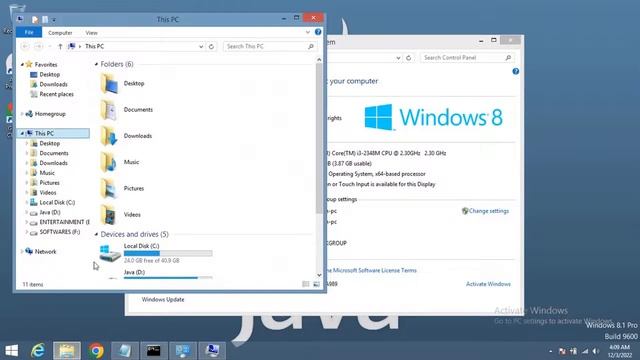Select the Local Disk (C:) drive icon
Image resolution: width=640 pixels, height=360 pixels.
pyautogui.click(x=109, y=253)
